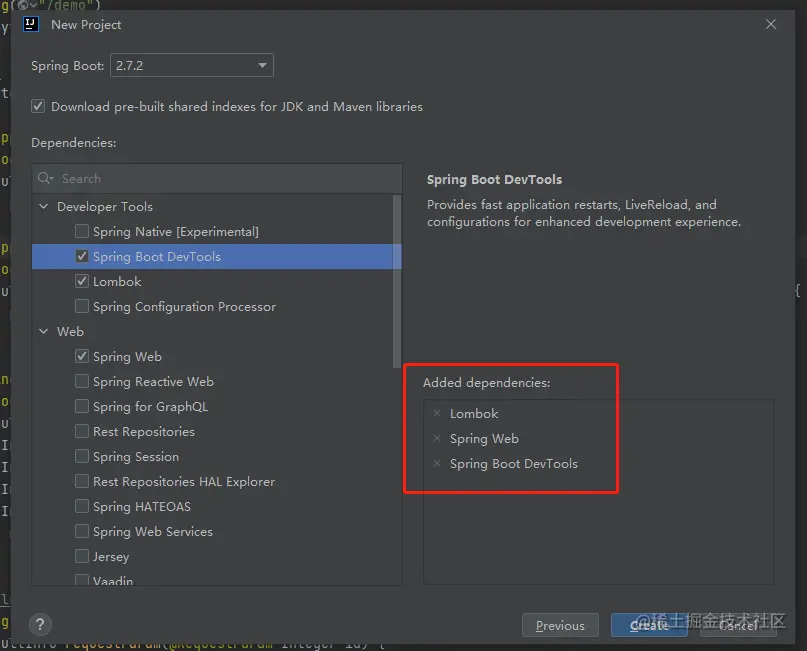Check Spring Reactive Web
The width and height of the screenshot is (807, 651).
(82, 381)
